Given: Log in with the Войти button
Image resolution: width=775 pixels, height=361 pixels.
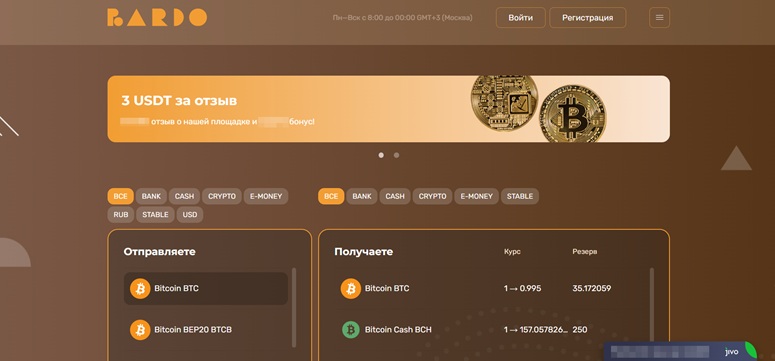Looking at the screenshot, I should click(520, 17).
